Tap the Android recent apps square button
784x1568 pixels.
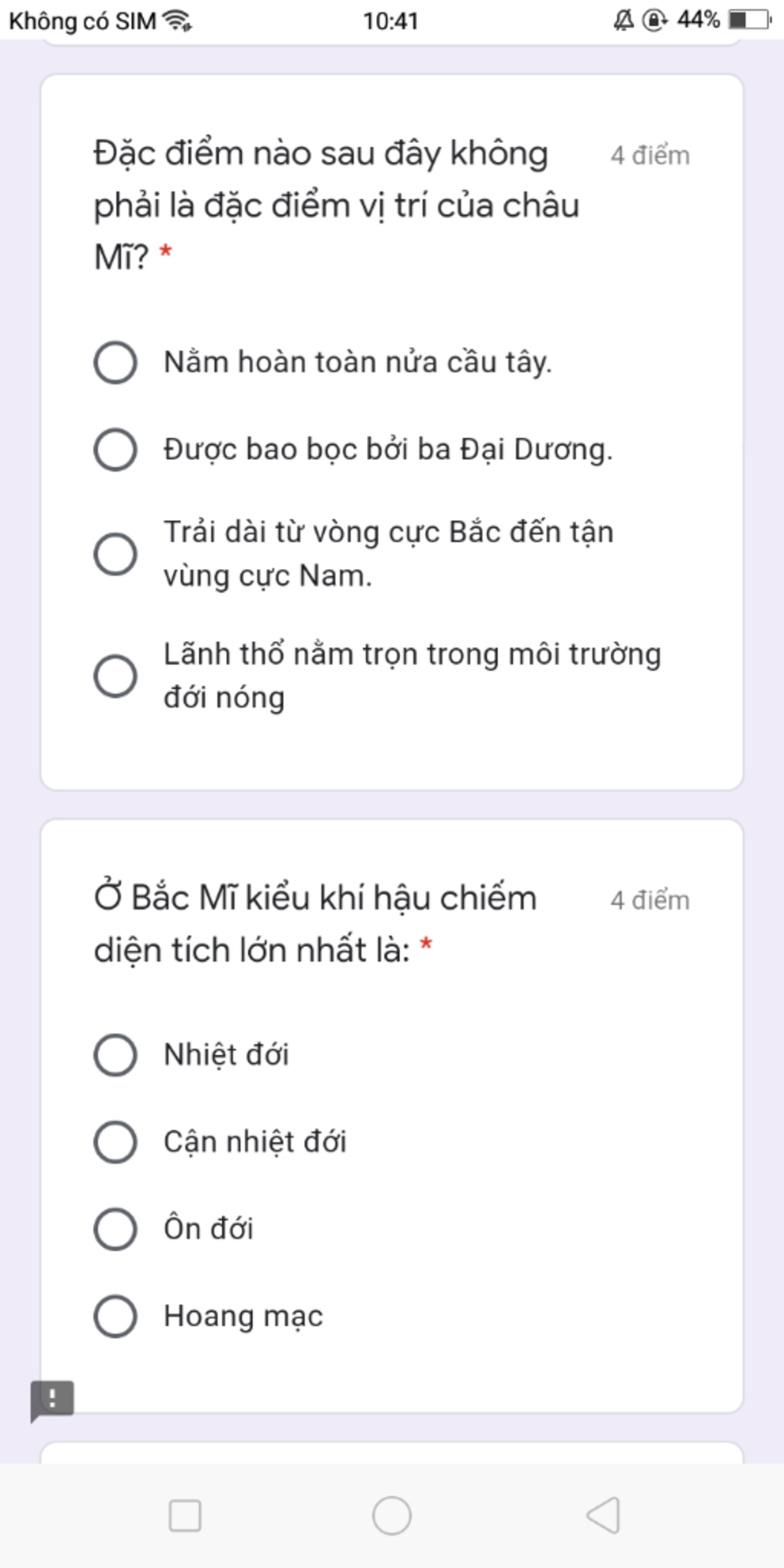point(185,1515)
